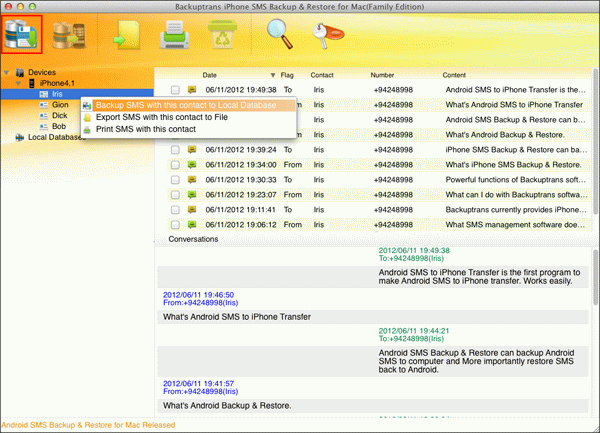
Task: Select Bob in the contacts tree
Action: click(x=59, y=126)
